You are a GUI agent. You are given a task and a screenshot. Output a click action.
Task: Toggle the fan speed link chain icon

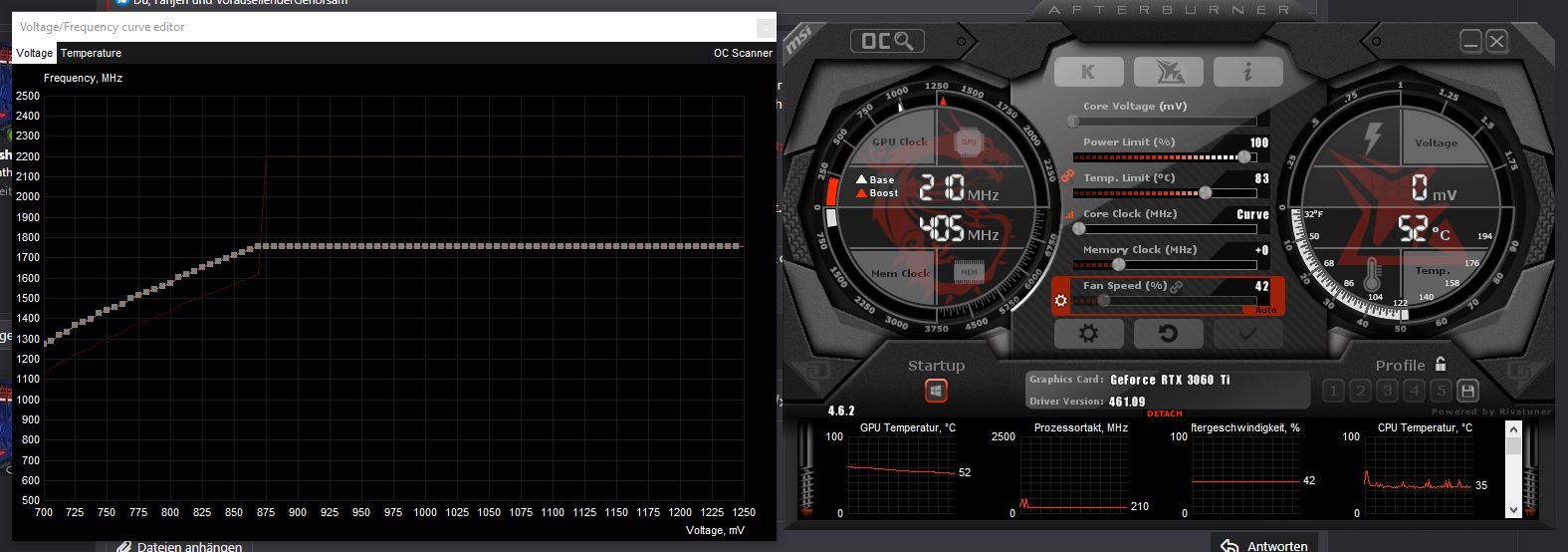tap(1176, 287)
